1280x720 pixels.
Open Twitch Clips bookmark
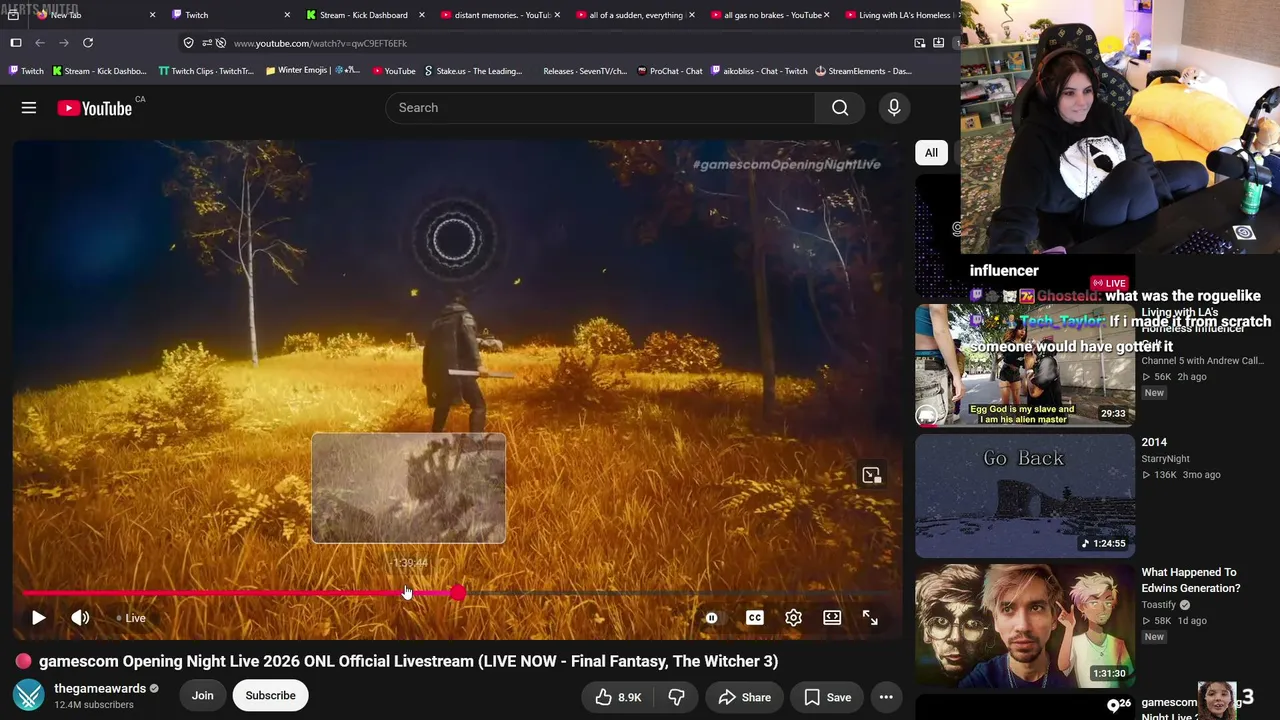click(x=206, y=71)
